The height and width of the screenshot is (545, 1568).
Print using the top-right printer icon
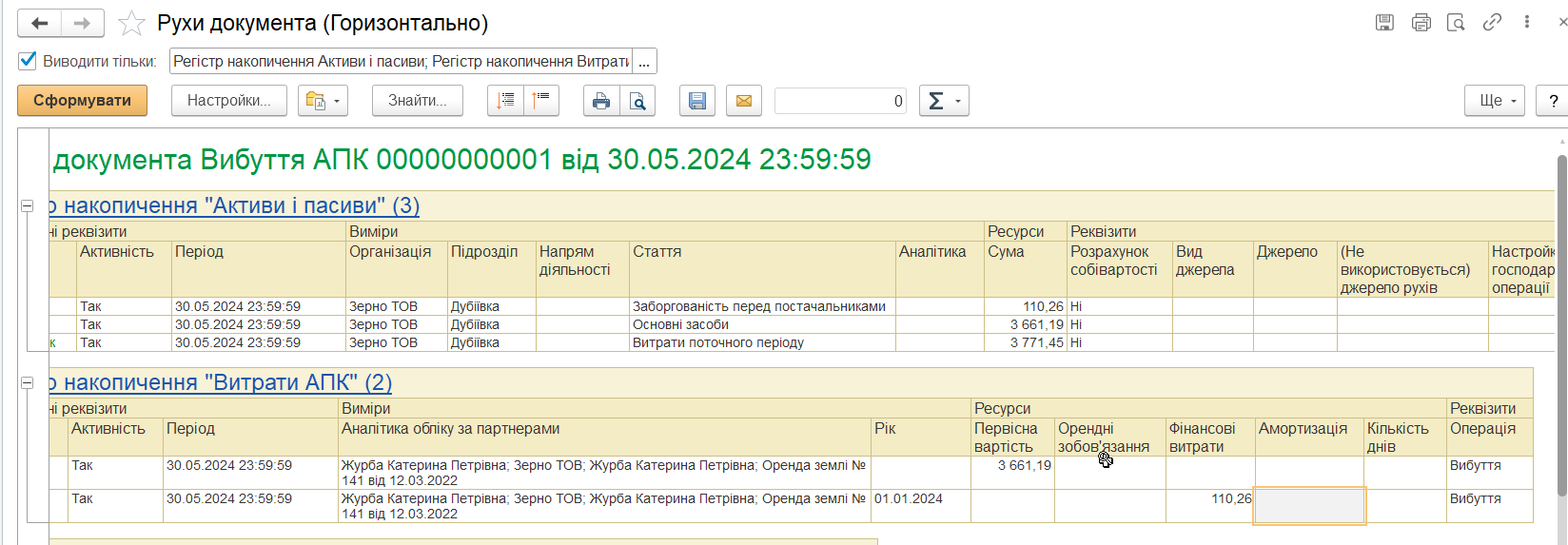[x=1421, y=22]
